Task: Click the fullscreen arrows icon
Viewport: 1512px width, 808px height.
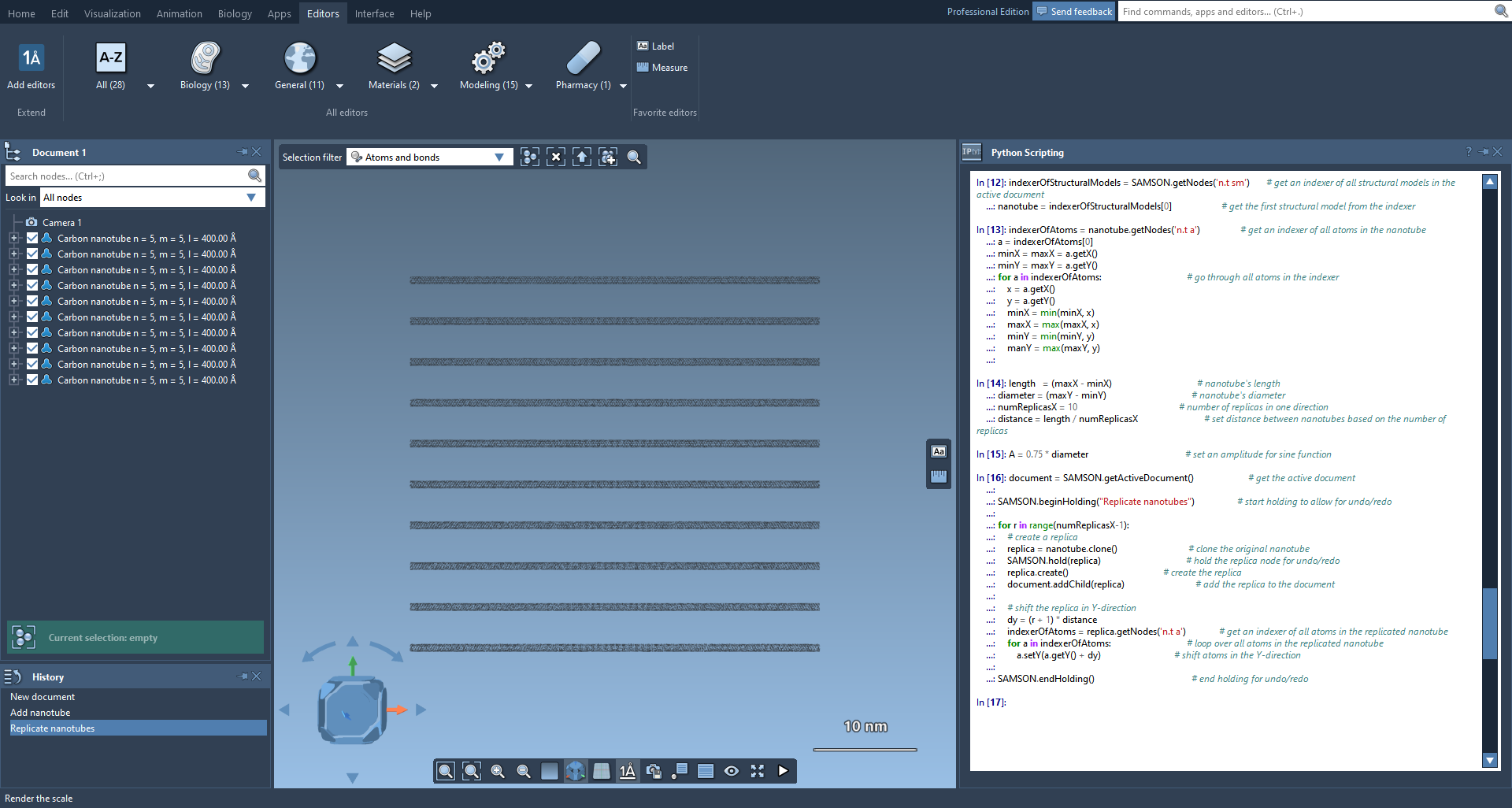Action: (757, 771)
